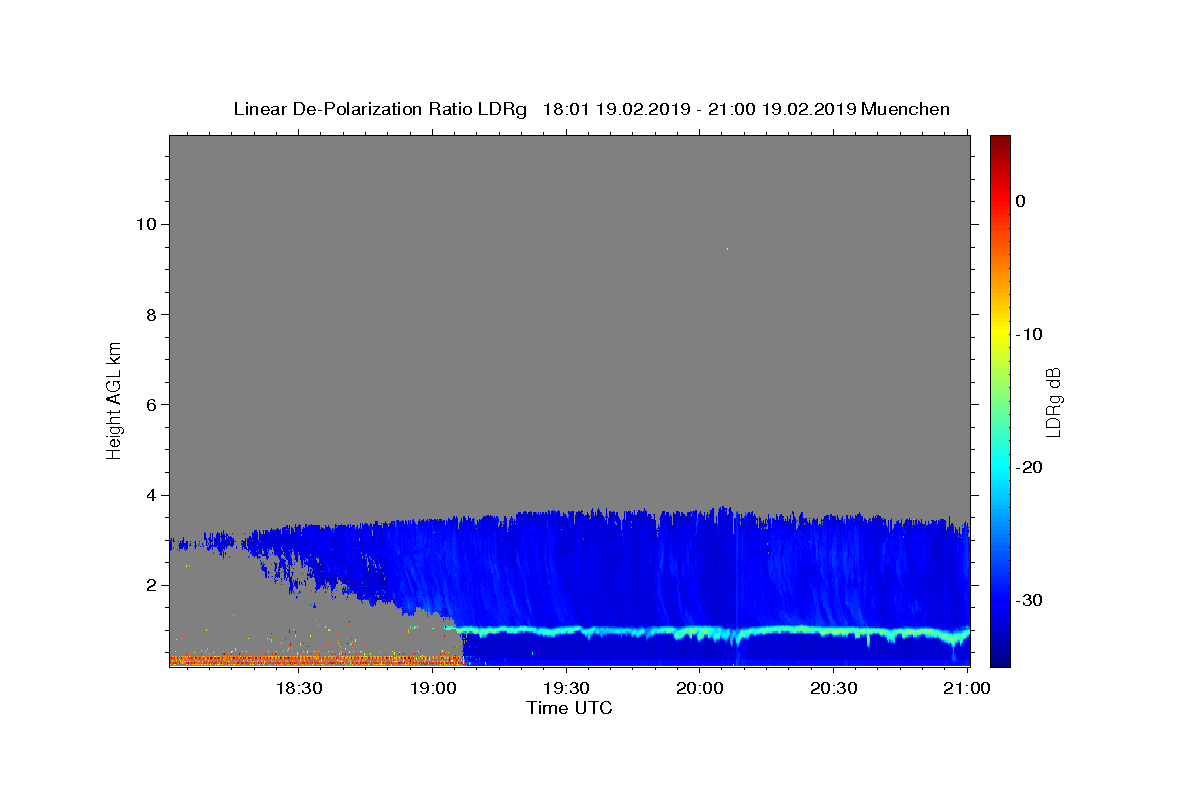Click the height tick label 10

146,224
